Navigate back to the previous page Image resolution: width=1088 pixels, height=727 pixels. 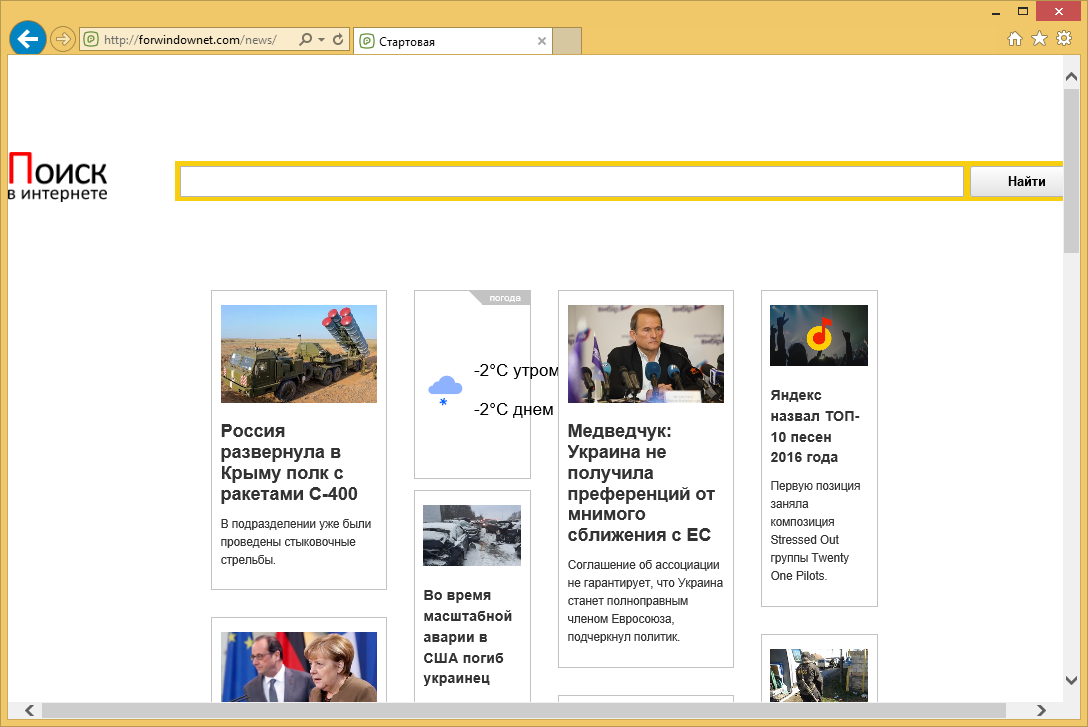click(27, 38)
